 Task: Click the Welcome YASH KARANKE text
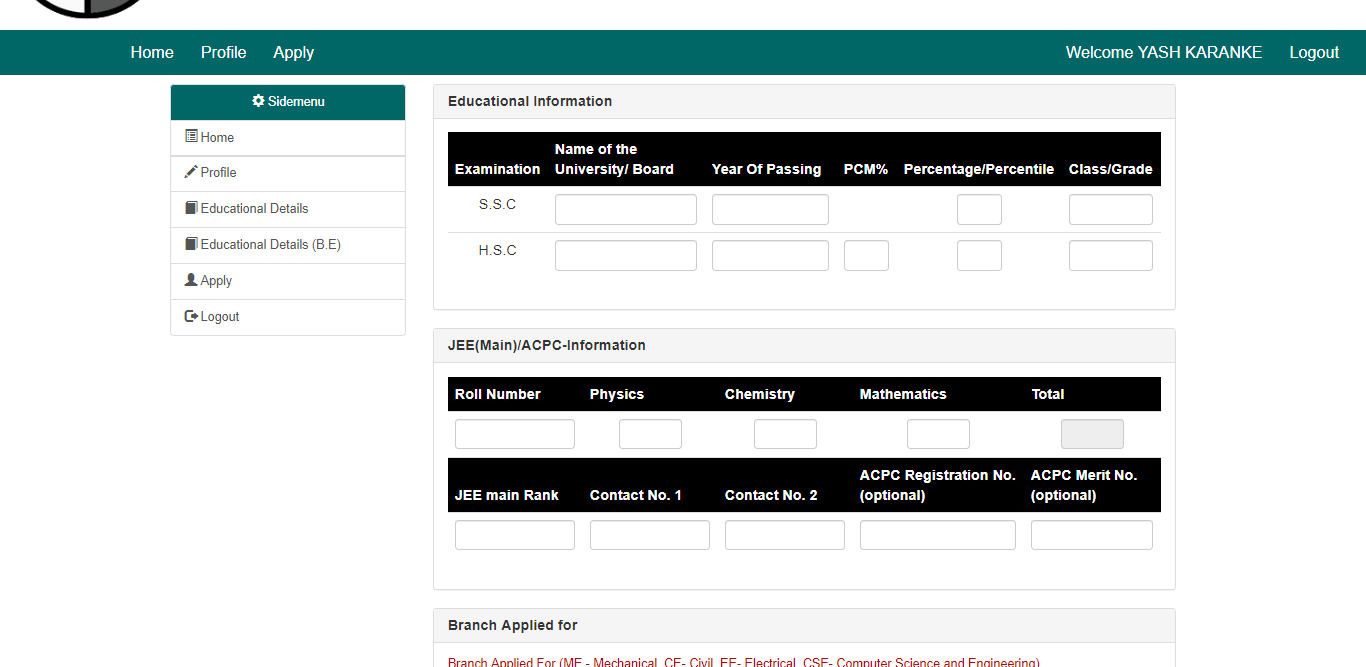tap(1163, 52)
